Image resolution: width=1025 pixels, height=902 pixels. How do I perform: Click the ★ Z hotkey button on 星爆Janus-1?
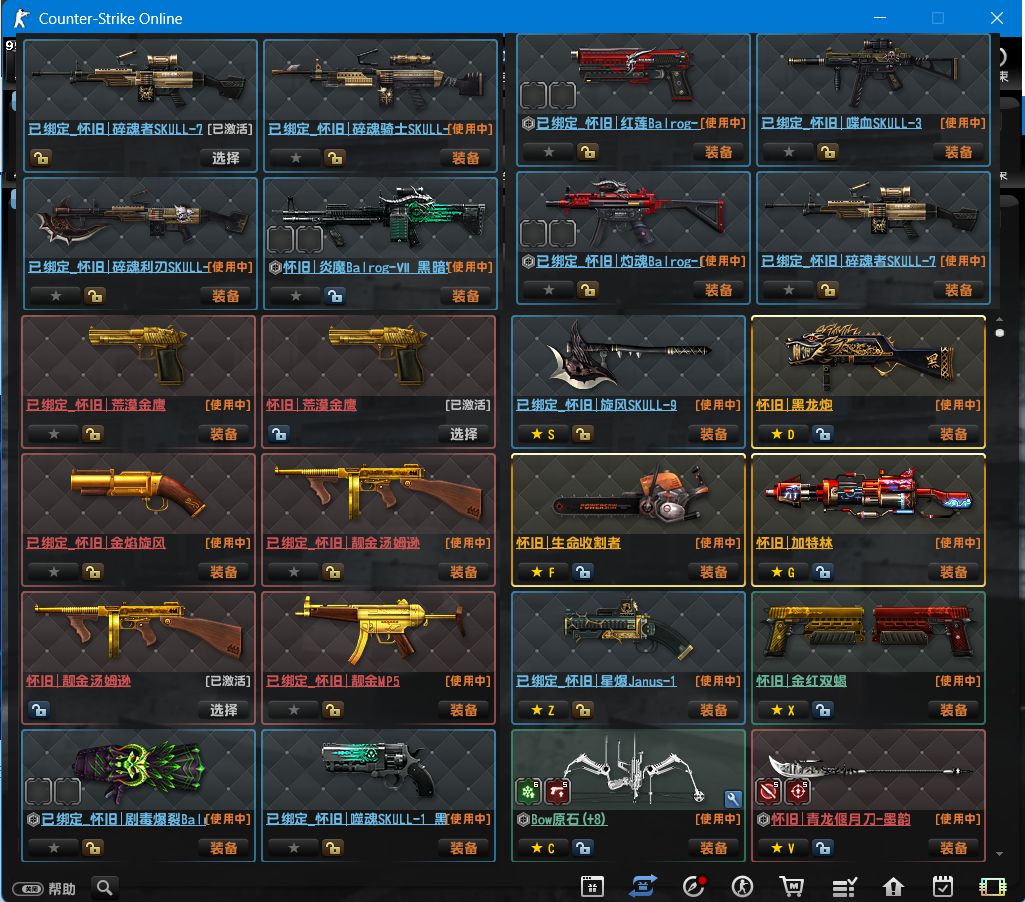point(543,710)
